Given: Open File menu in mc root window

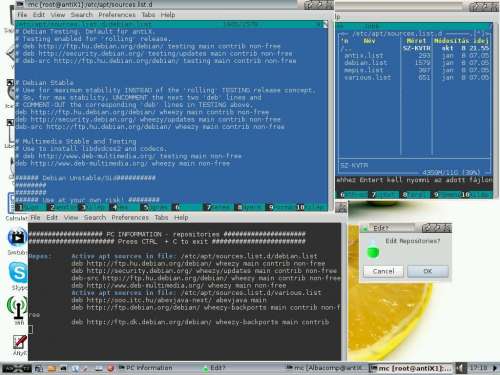Looking at the screenshot, I should click(x=22, y=15).
